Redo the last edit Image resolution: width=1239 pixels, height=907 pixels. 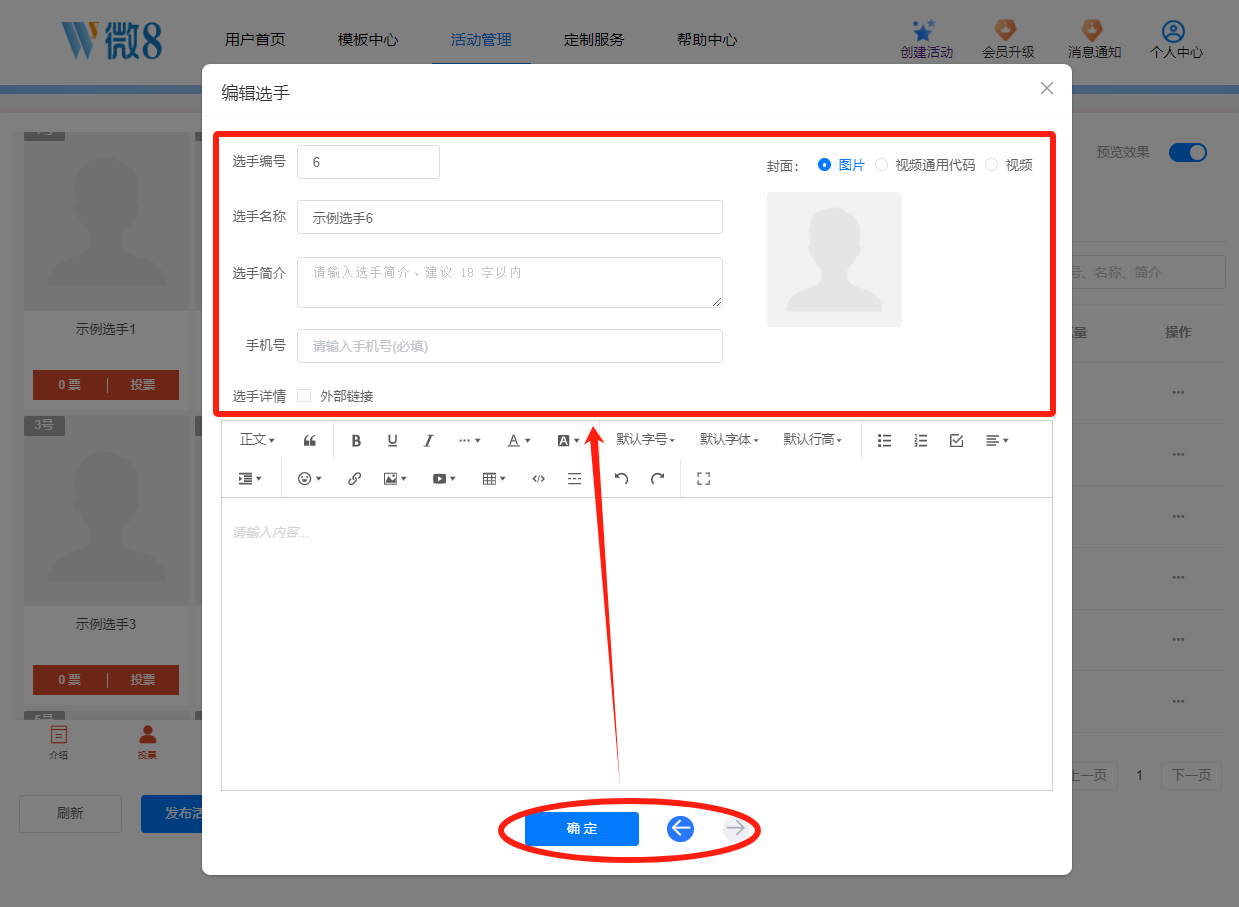pyautogui.click(x=657, y=479)
